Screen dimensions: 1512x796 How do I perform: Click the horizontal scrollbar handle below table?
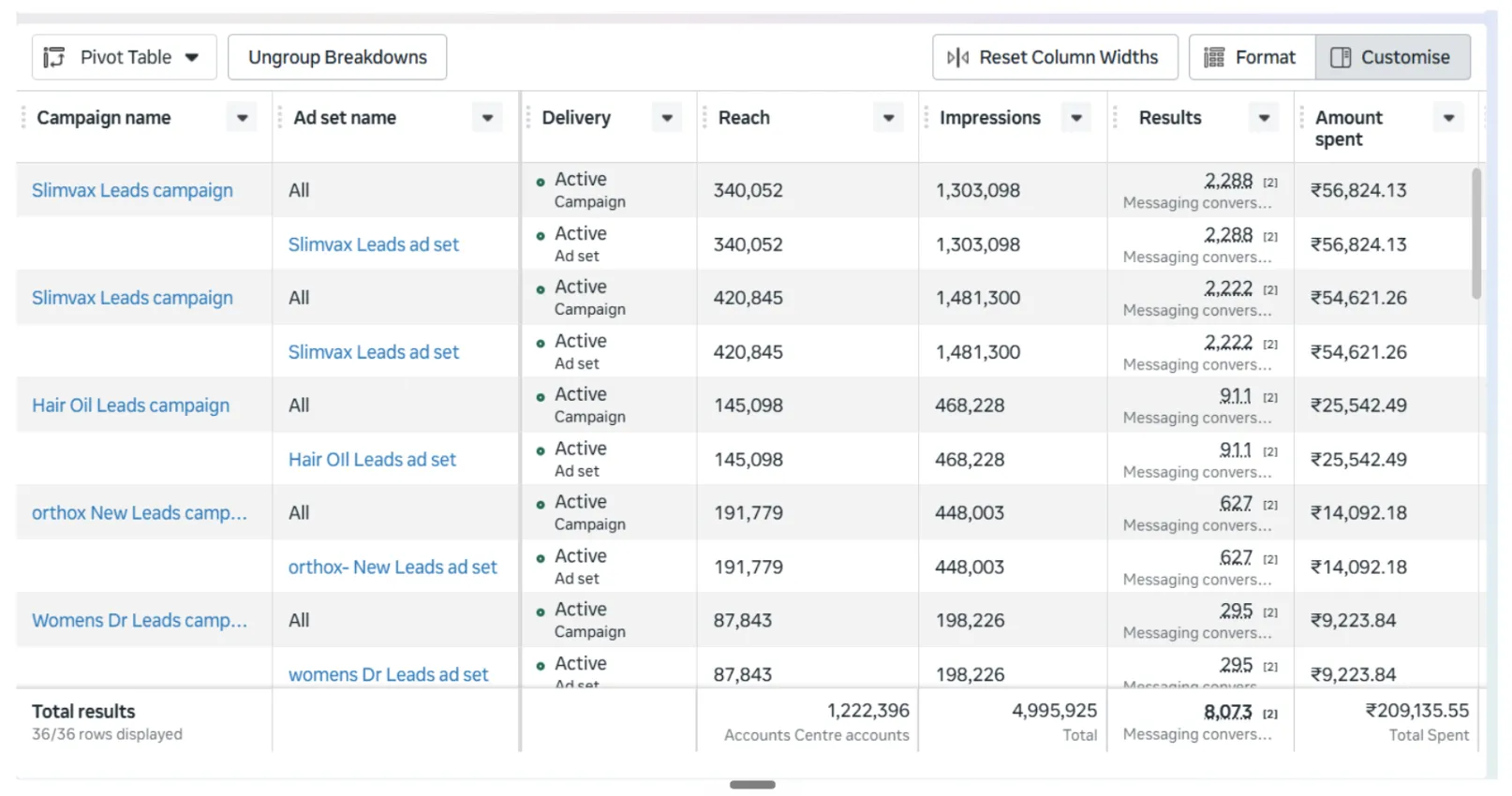(752, 785)
